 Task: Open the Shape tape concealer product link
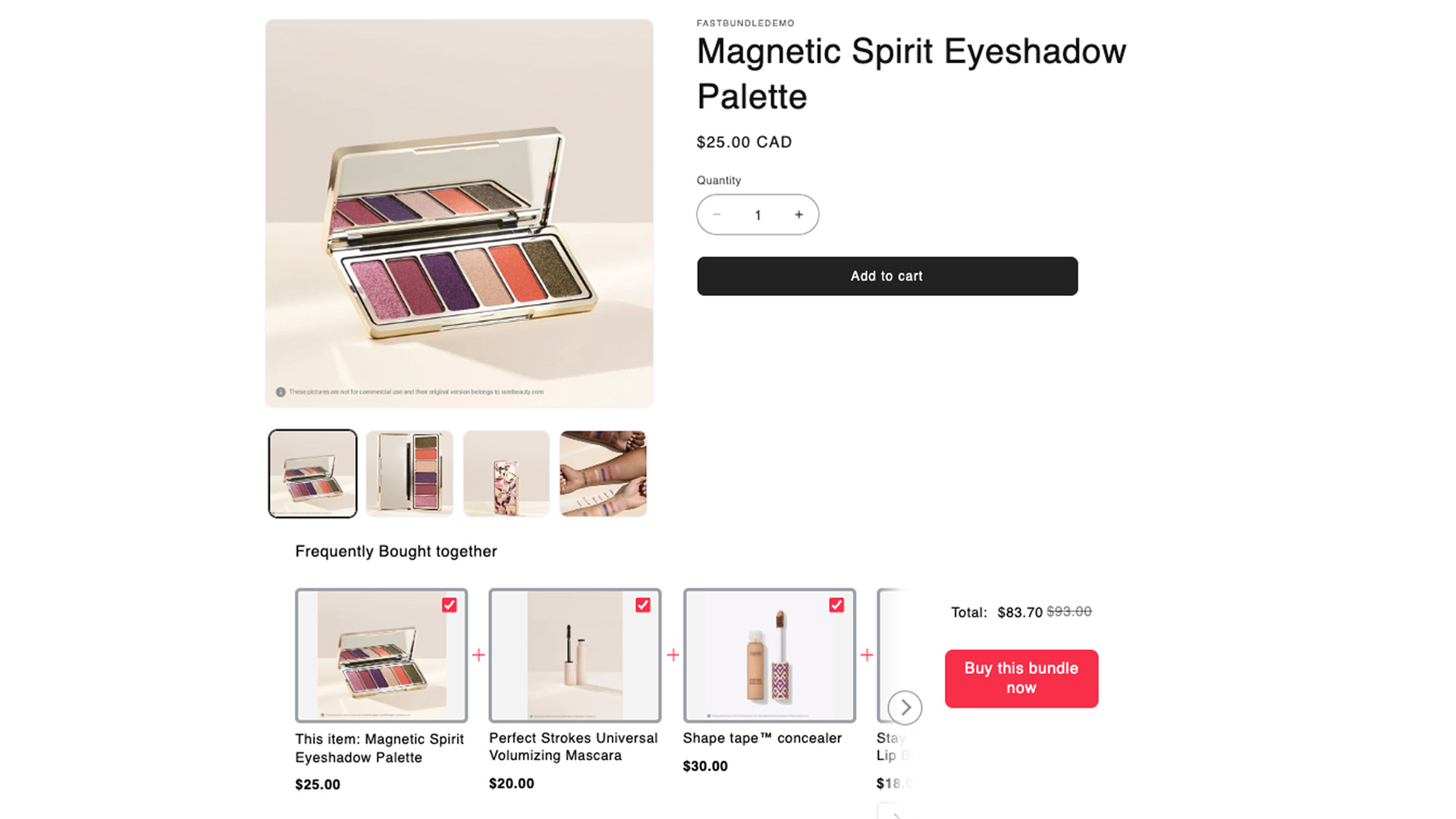click(x=761, y=738)
